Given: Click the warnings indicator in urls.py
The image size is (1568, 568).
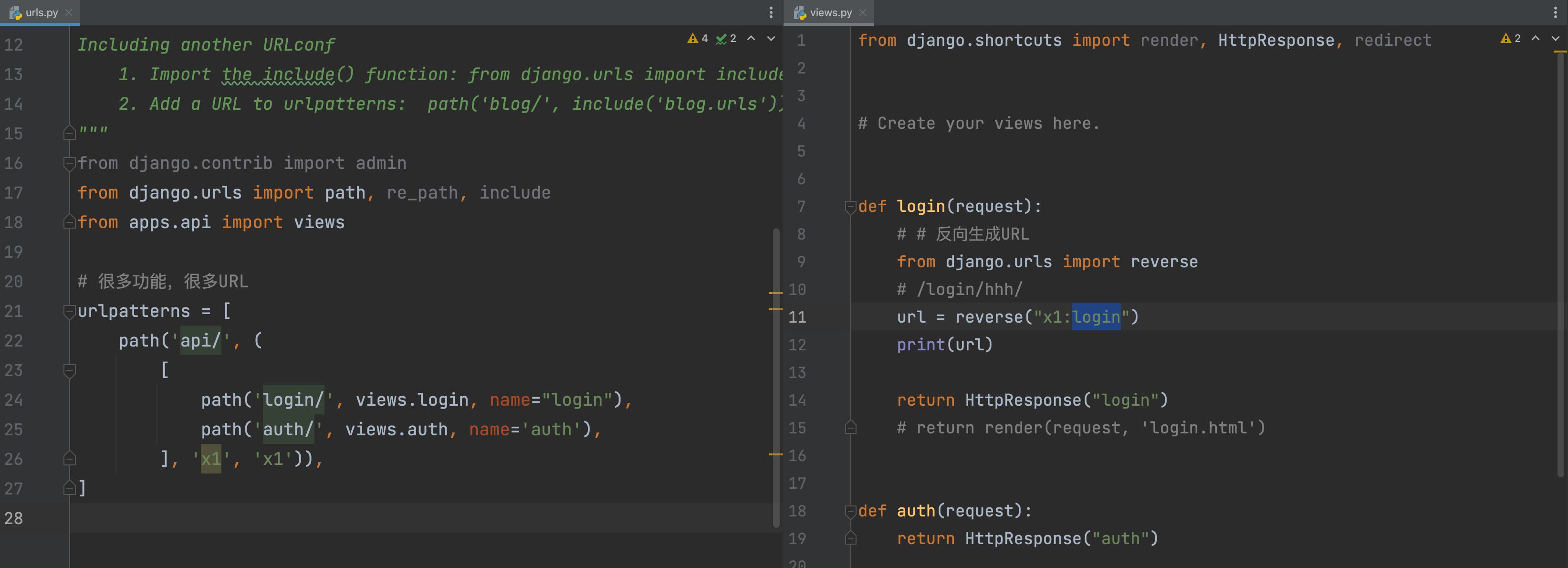Looking at the screenshot, I should tap(698, 38).
